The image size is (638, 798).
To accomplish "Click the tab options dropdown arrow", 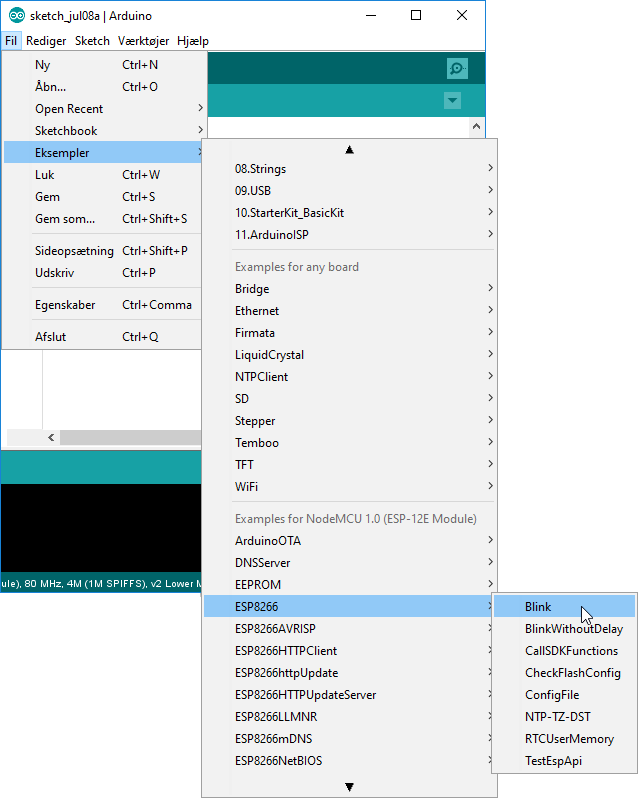I will [452, 101].
